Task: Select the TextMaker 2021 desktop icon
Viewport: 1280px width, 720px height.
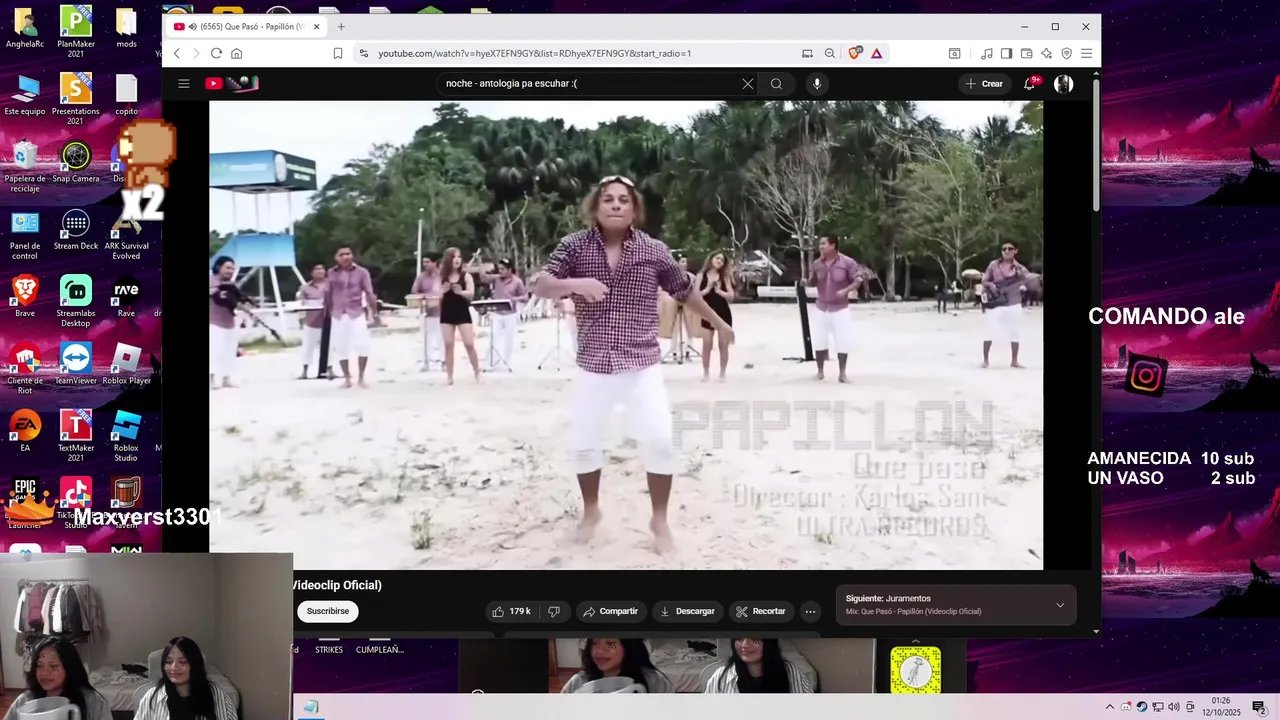Action: pos(76,436)
